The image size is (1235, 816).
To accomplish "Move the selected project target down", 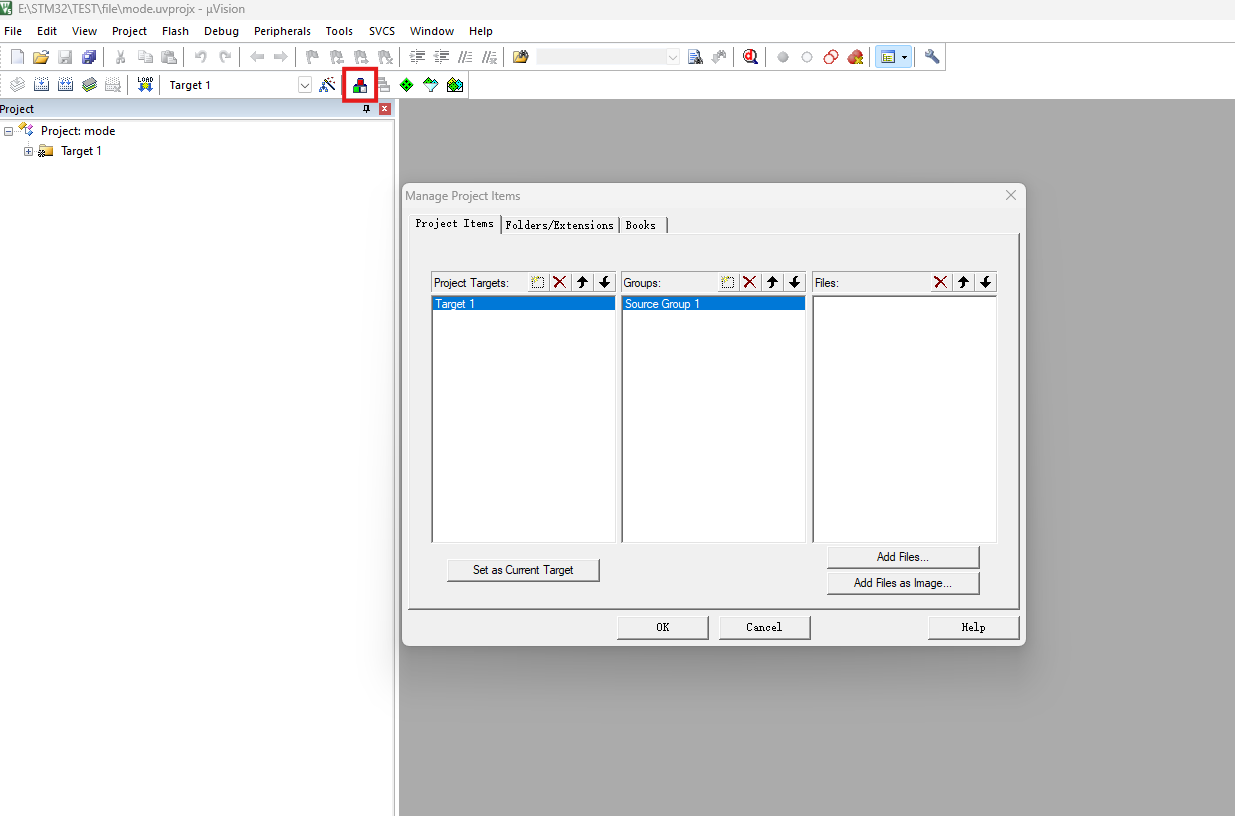I will (x=604, y=283).
